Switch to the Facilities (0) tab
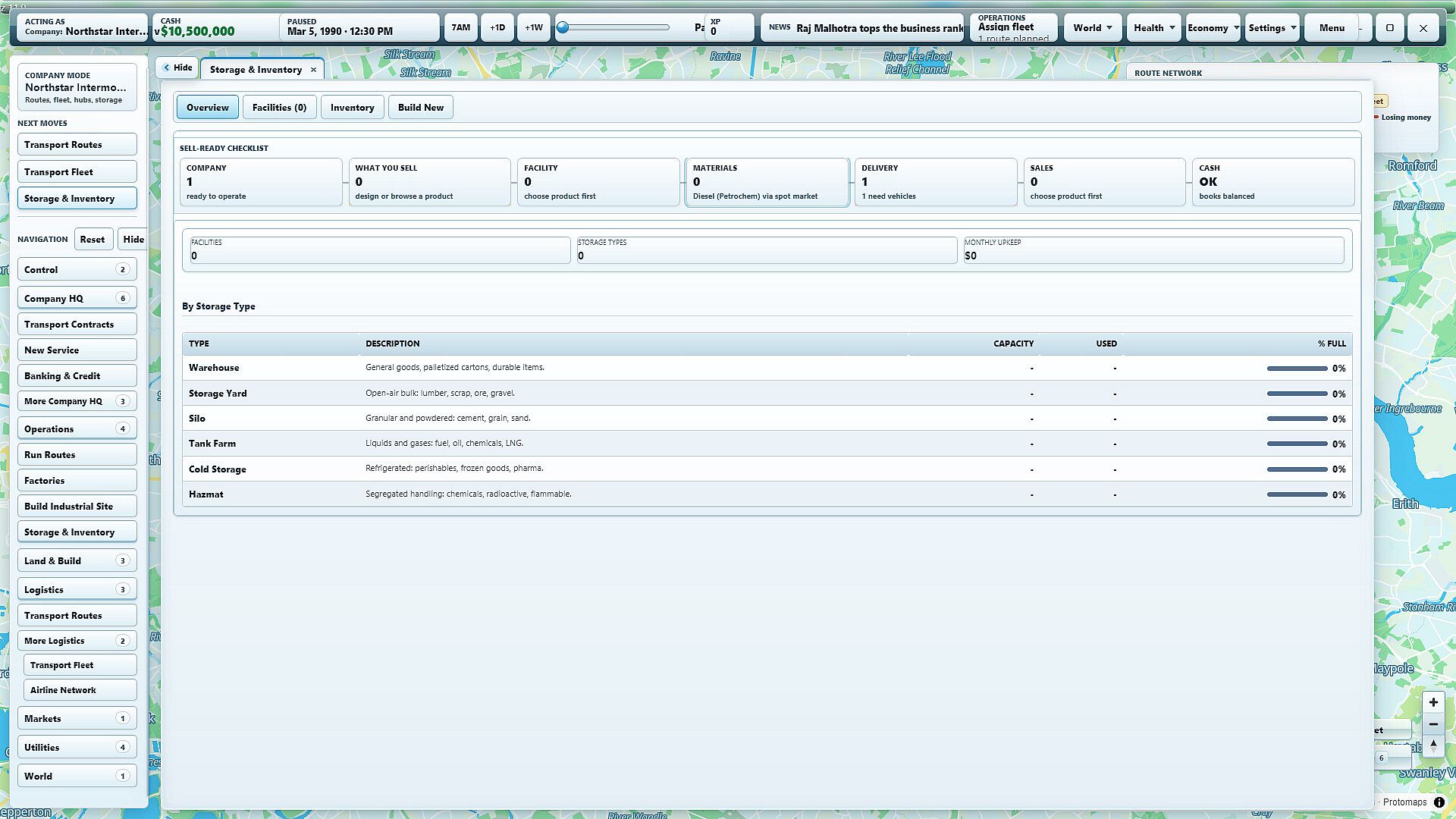This screenshot has width=1456, height=819. pos(279,108)
